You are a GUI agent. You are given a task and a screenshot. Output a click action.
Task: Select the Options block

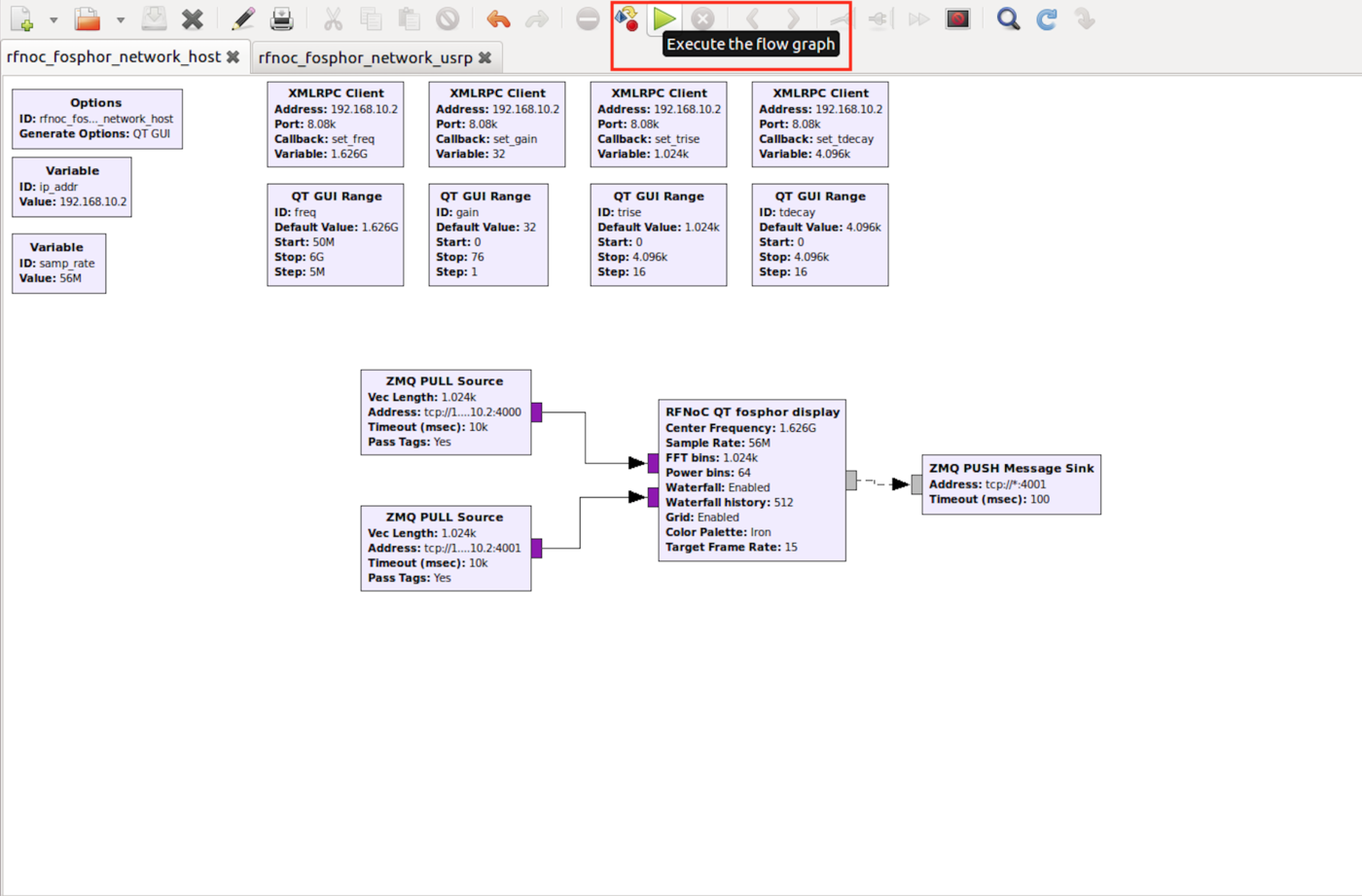coord(95,118)
